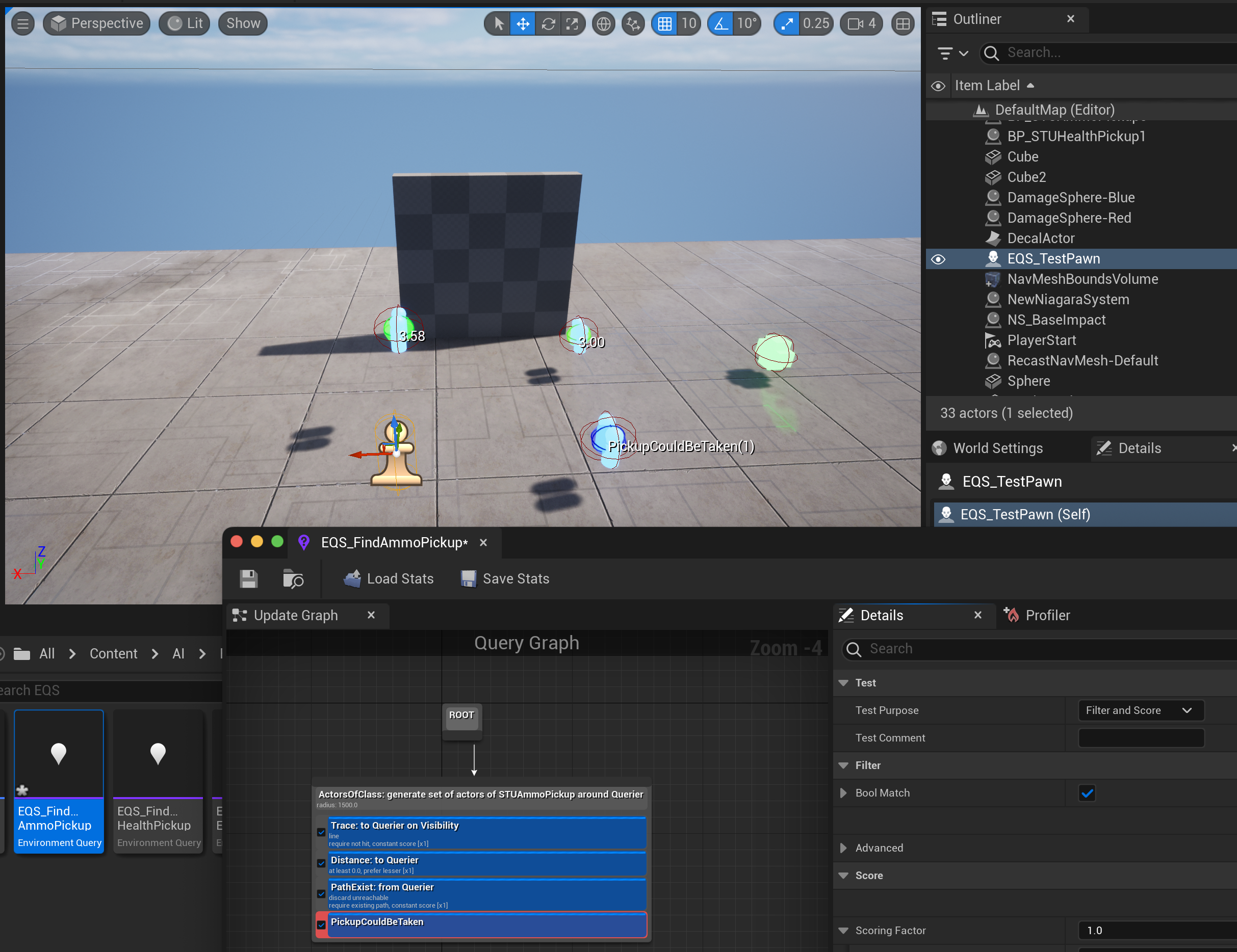Open the Lit view mode menu
Screen dimensions: 1237x952
pyautogui.click(x=185, y=24)
